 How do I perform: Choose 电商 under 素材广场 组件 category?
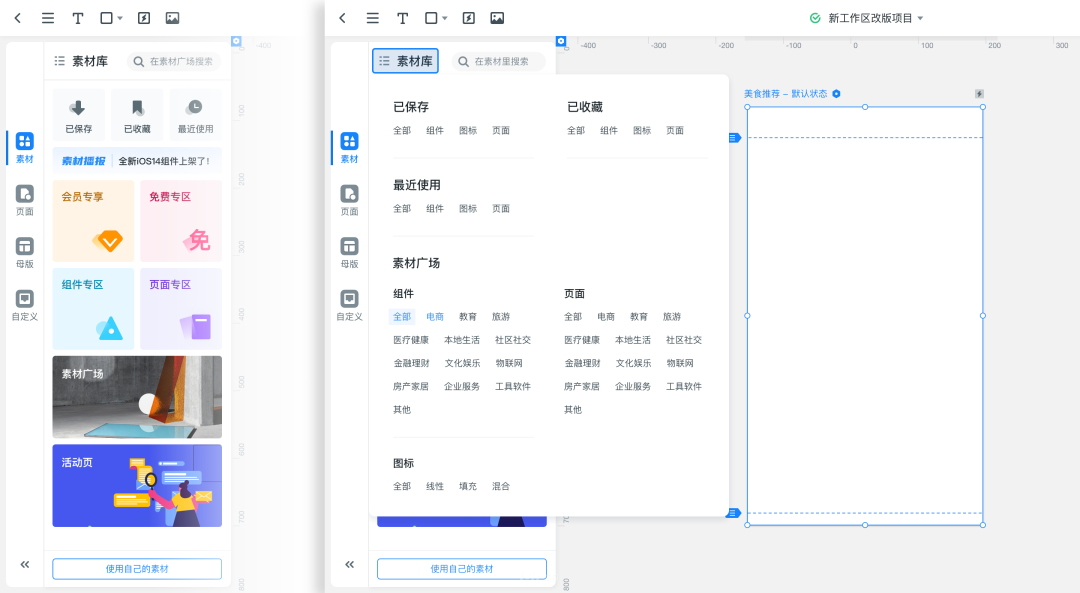click(x=435, y=317)
